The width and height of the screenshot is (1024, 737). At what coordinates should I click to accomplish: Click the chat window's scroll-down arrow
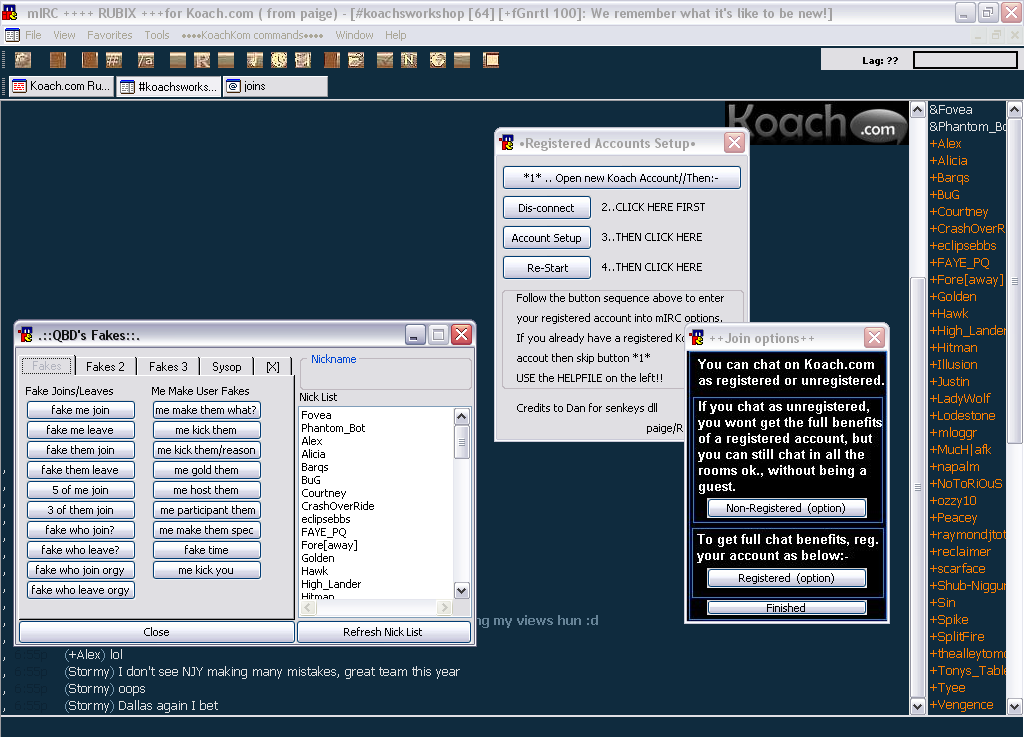point(918,706)
